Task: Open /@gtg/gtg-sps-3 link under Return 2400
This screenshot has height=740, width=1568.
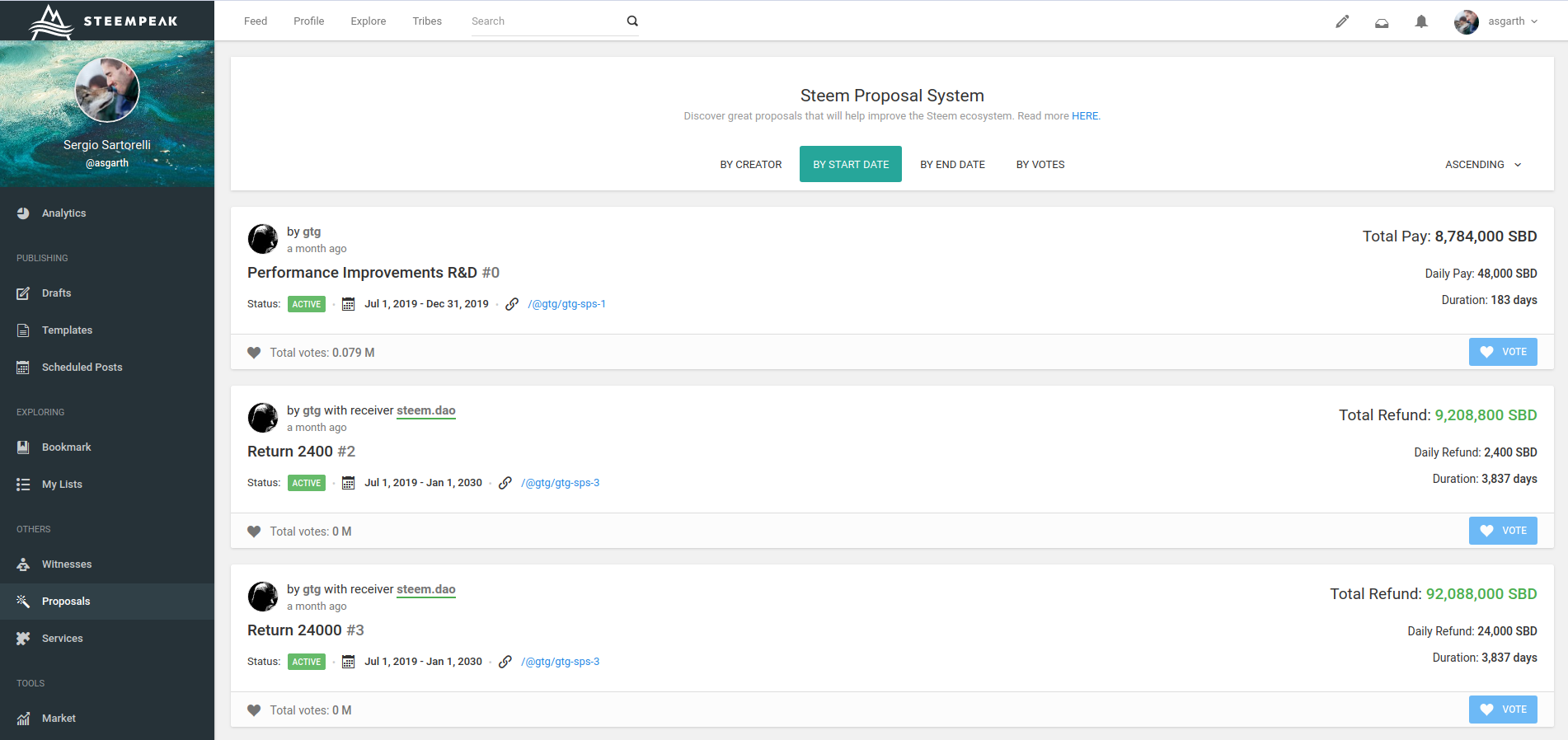Action: [x=560, y=483]
